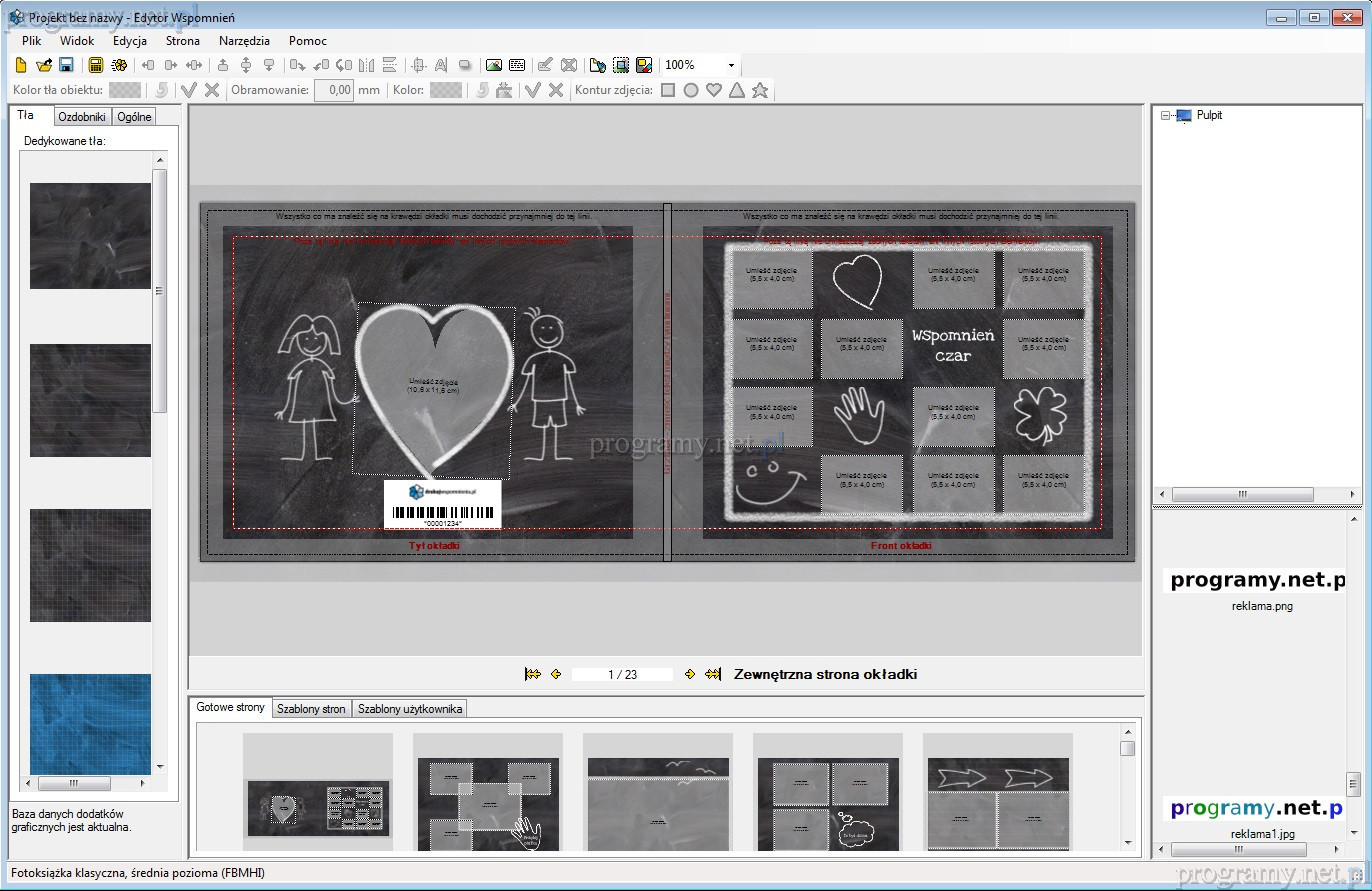1372x891 pixels.
Task: Open the Narzędzia menu
Action: pos(244,41)
